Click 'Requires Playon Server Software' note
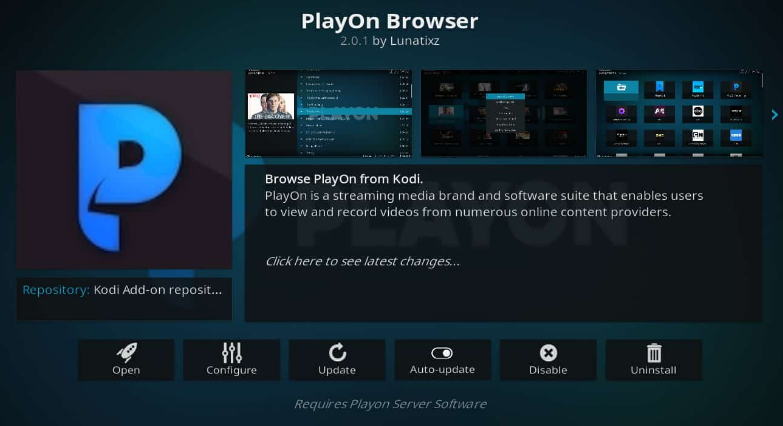 coord(390,404)
